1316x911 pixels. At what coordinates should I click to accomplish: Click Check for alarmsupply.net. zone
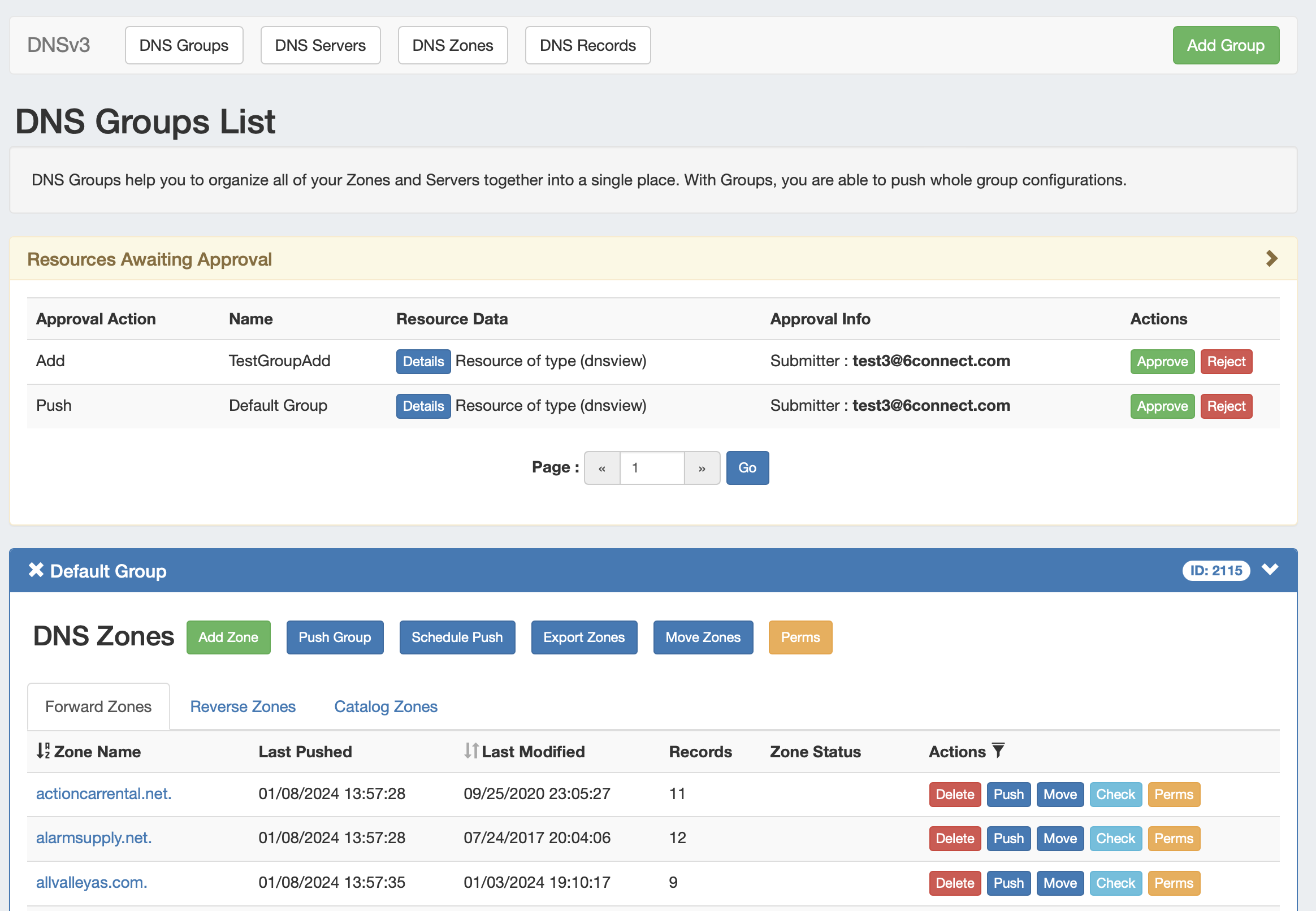[1115, 838]
